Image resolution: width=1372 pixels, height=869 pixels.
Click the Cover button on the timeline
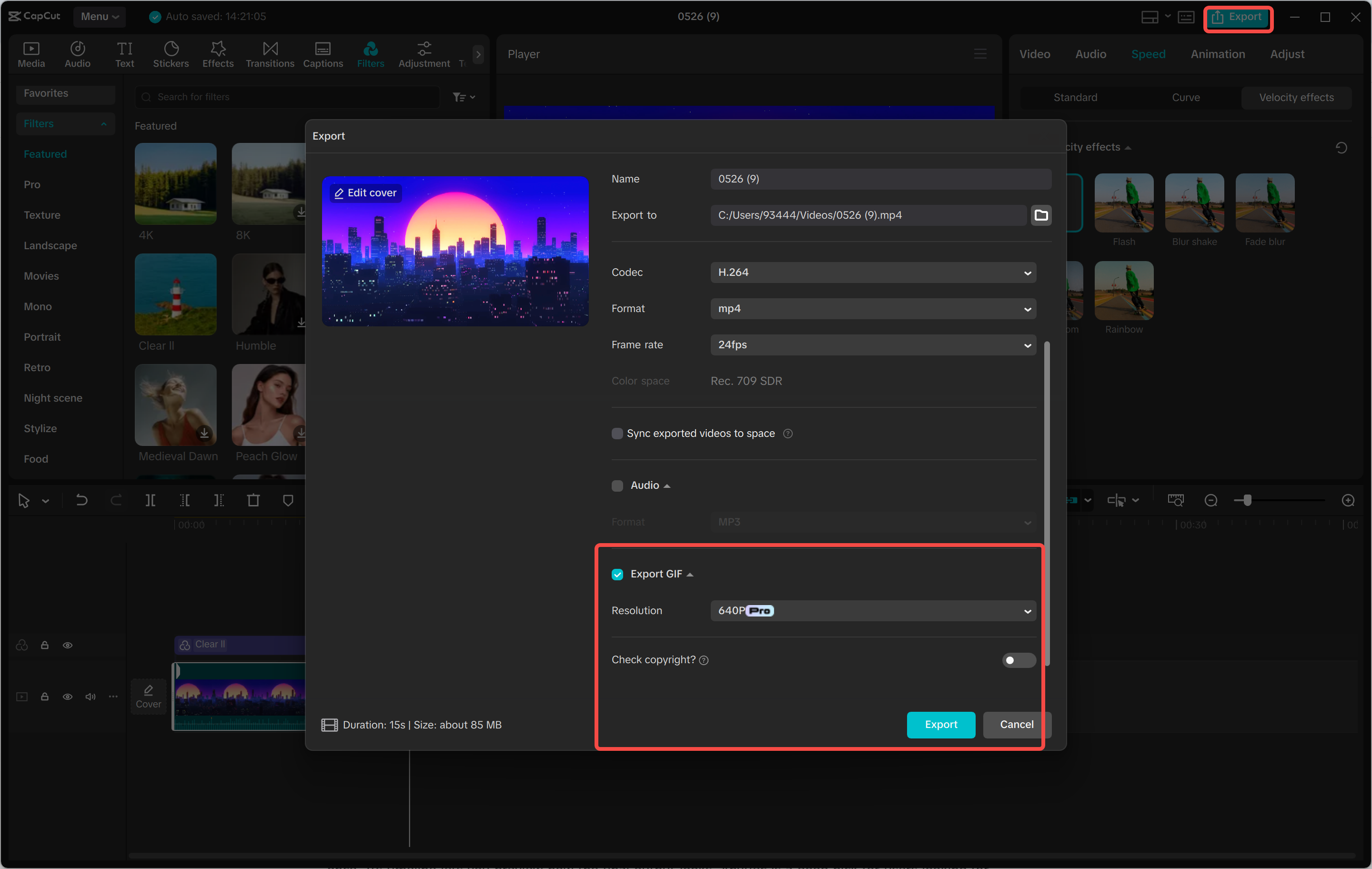(x=148, y=697)
